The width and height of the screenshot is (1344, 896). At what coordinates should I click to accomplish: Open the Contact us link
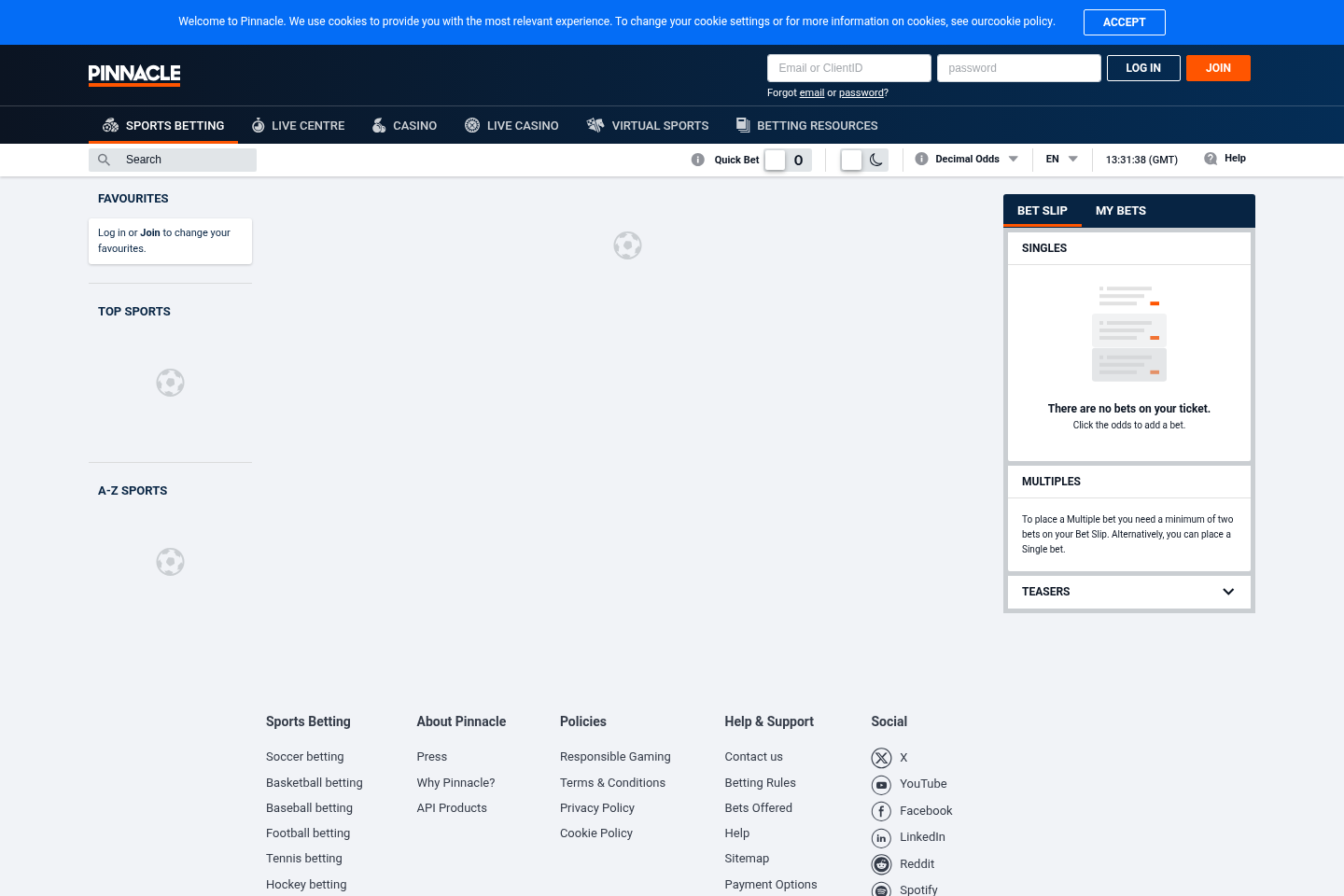coord(754,757)
